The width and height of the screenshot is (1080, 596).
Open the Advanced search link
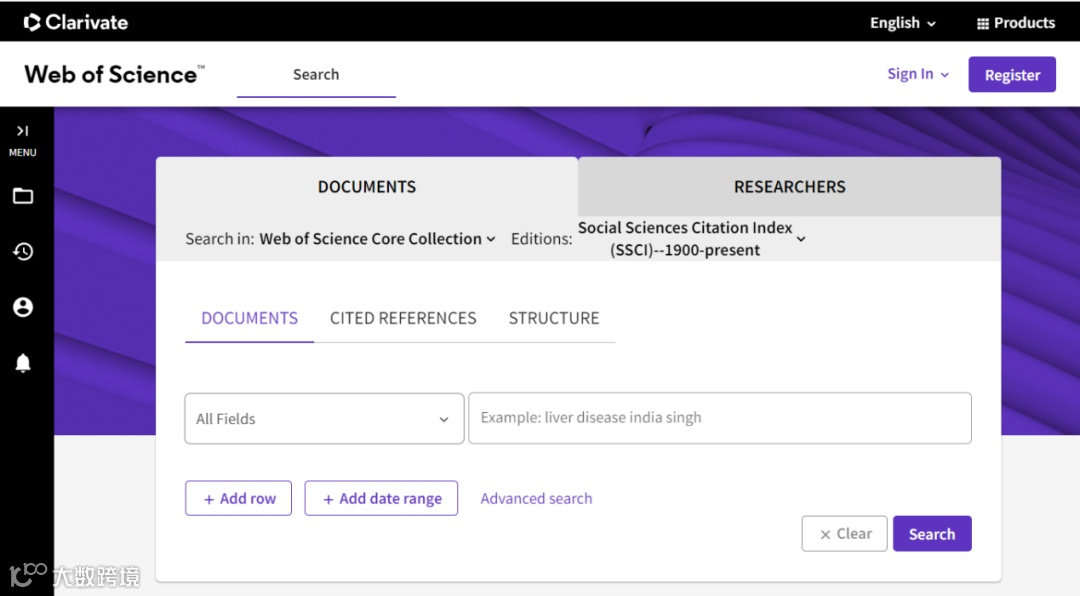(536, 498)
